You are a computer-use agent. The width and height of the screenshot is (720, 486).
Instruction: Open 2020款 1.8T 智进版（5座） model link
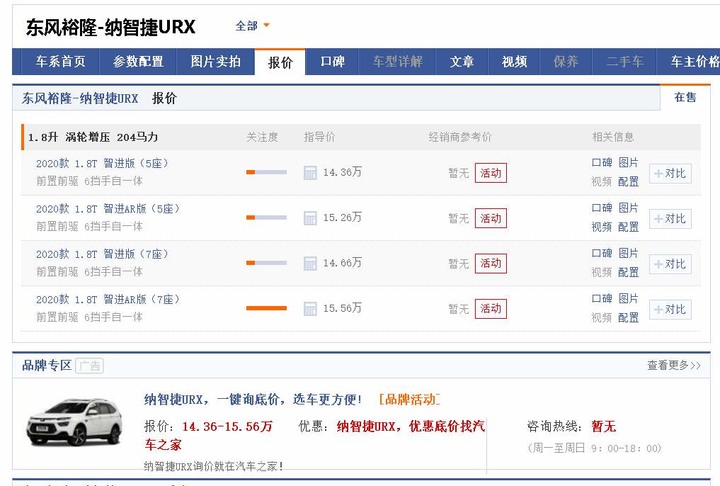point(102,164)
